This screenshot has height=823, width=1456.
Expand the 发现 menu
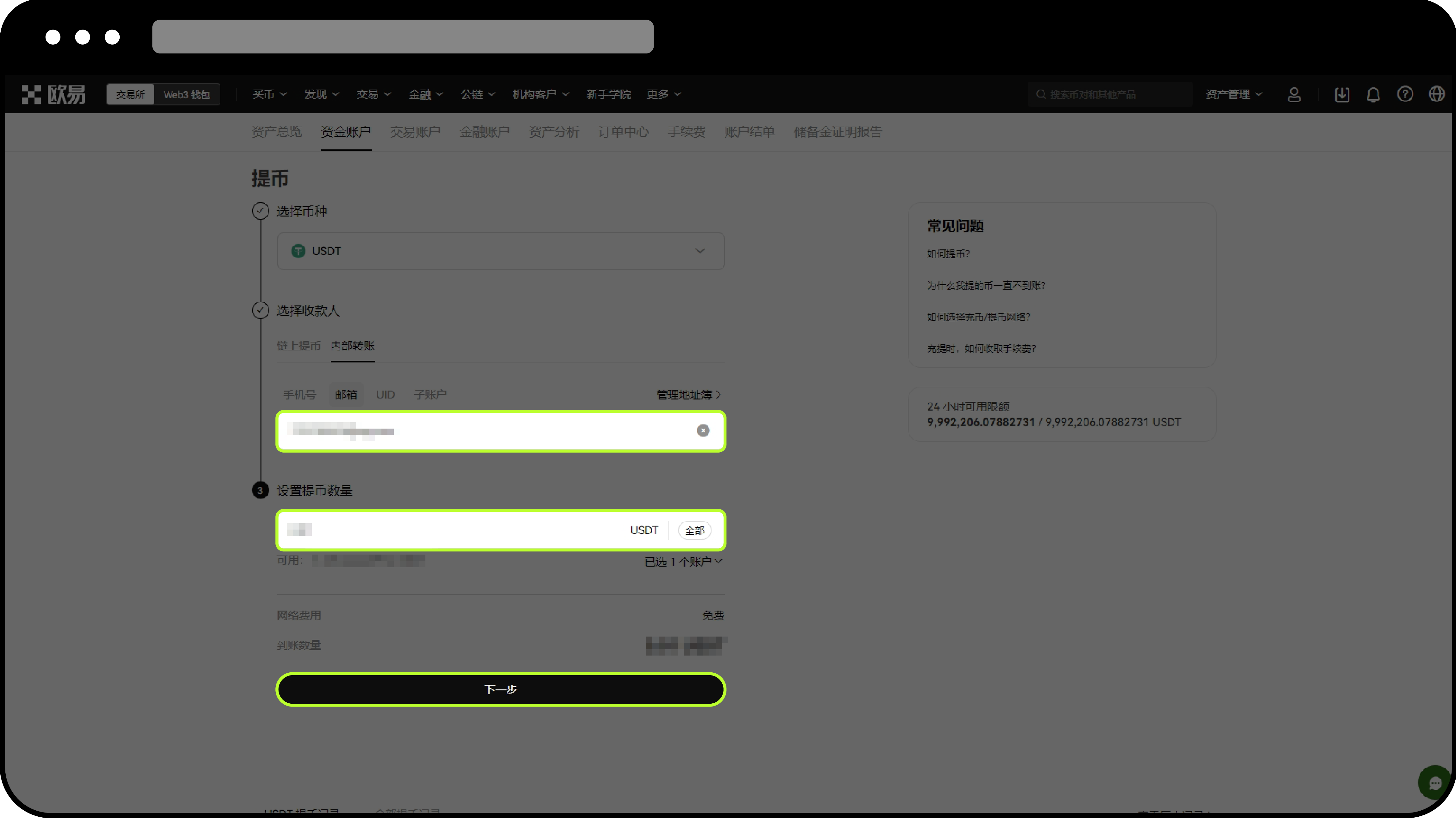click(322, 94)
